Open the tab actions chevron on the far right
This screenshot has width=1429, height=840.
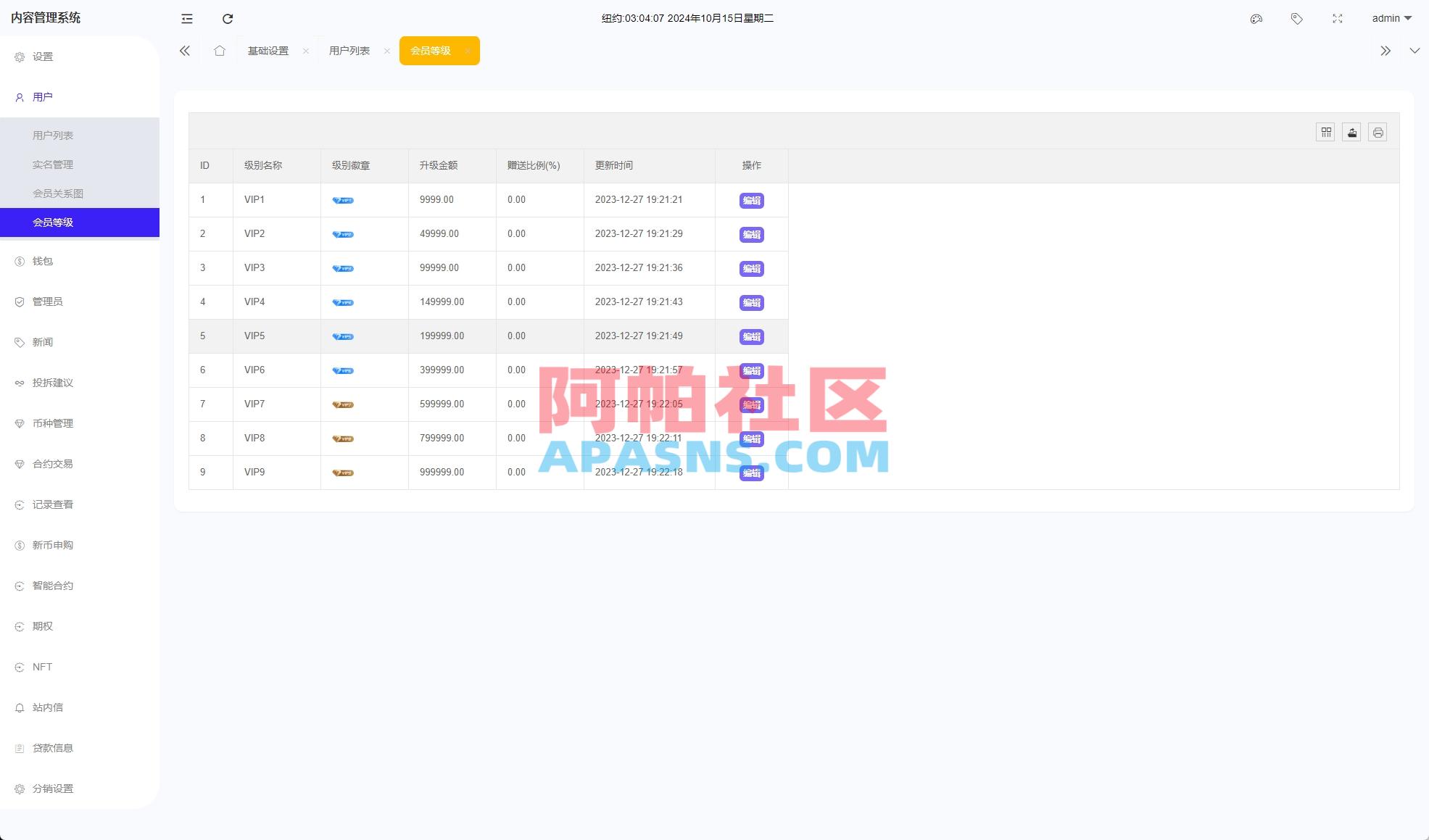pos(1414,51)
